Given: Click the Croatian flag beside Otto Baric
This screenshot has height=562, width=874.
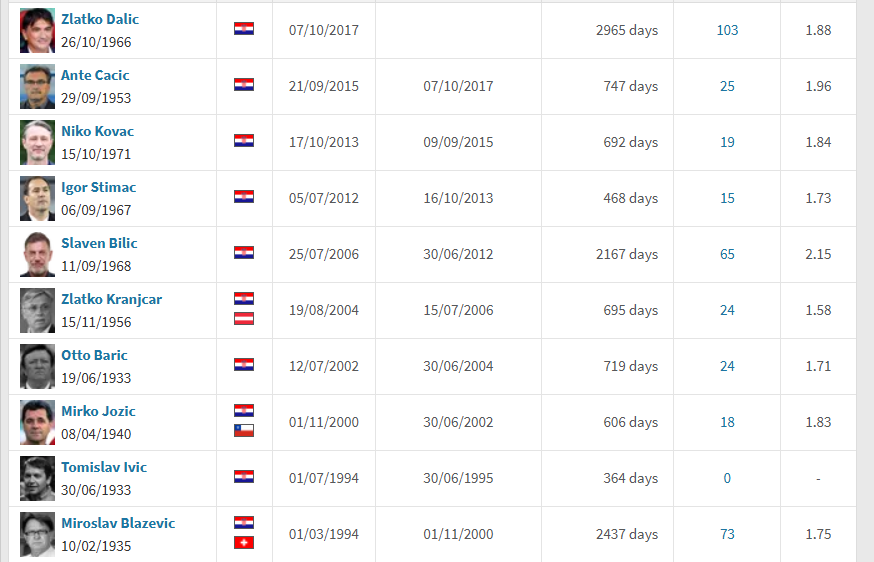Looking at the screenshot, I should 244,365.
